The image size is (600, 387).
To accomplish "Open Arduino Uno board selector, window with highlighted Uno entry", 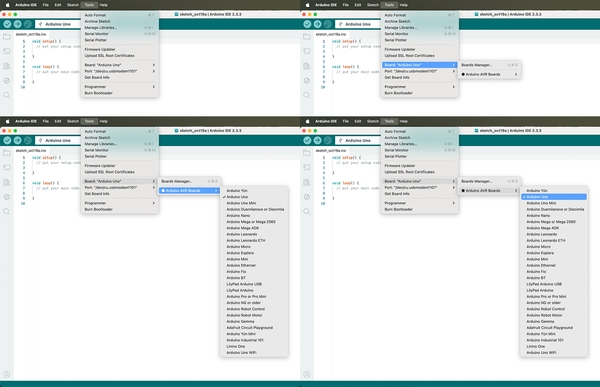I will click(x=357, y=140).
